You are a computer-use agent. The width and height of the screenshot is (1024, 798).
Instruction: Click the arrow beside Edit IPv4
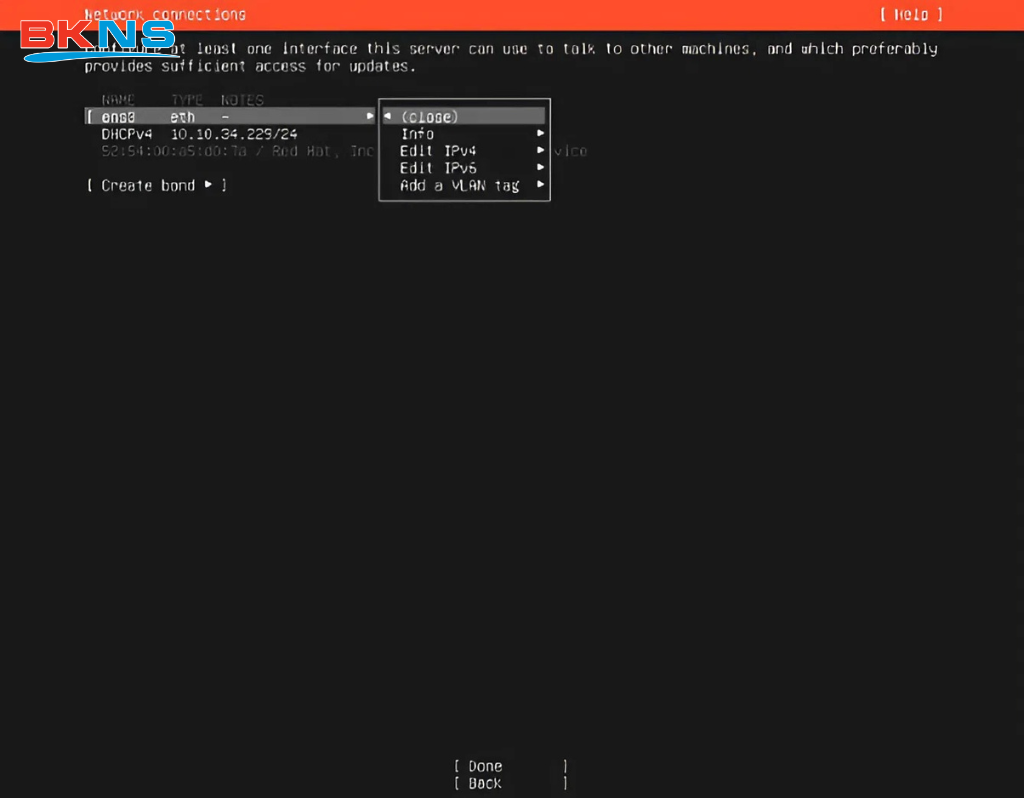(x=540, y=151)
